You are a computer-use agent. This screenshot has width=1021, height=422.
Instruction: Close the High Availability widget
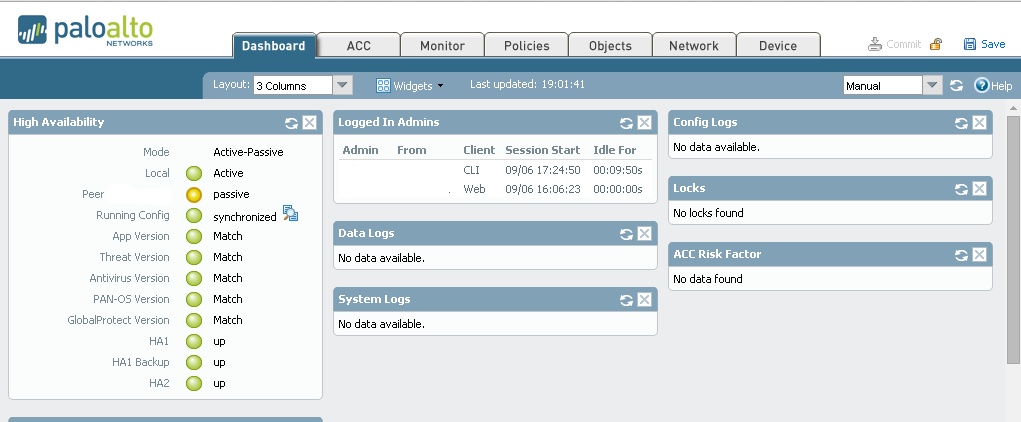pyautogui.click(x=309, y=122)
